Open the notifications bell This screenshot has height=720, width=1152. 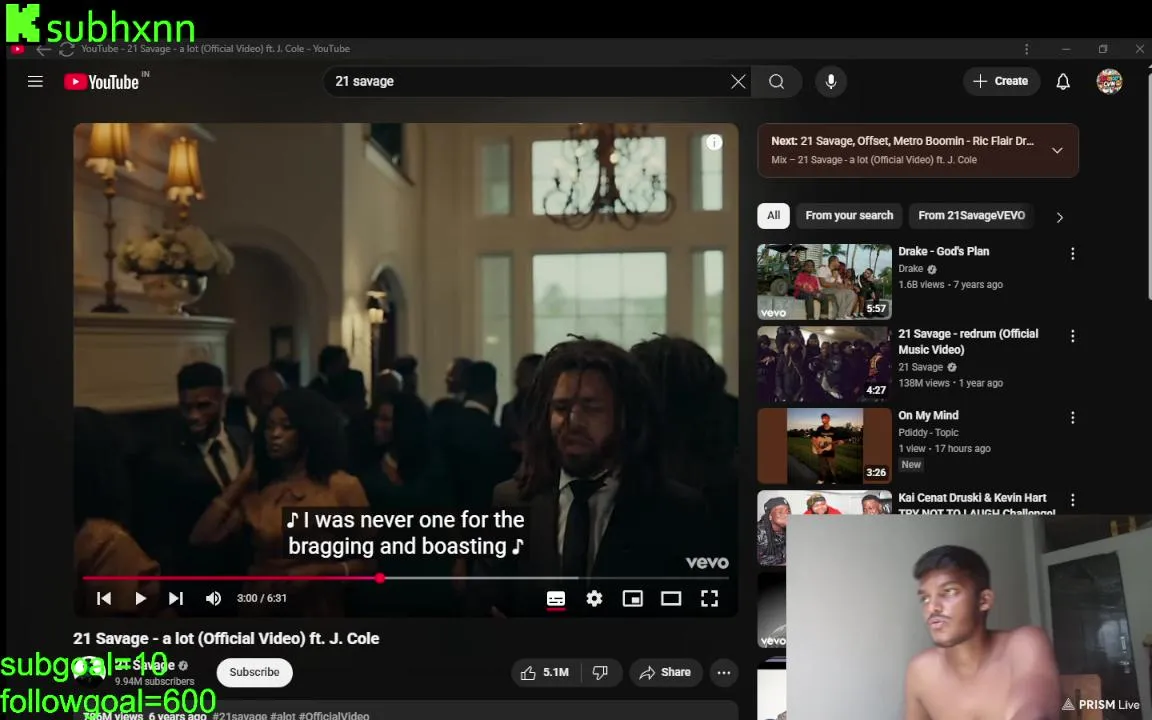click(x=1063, y=82)
